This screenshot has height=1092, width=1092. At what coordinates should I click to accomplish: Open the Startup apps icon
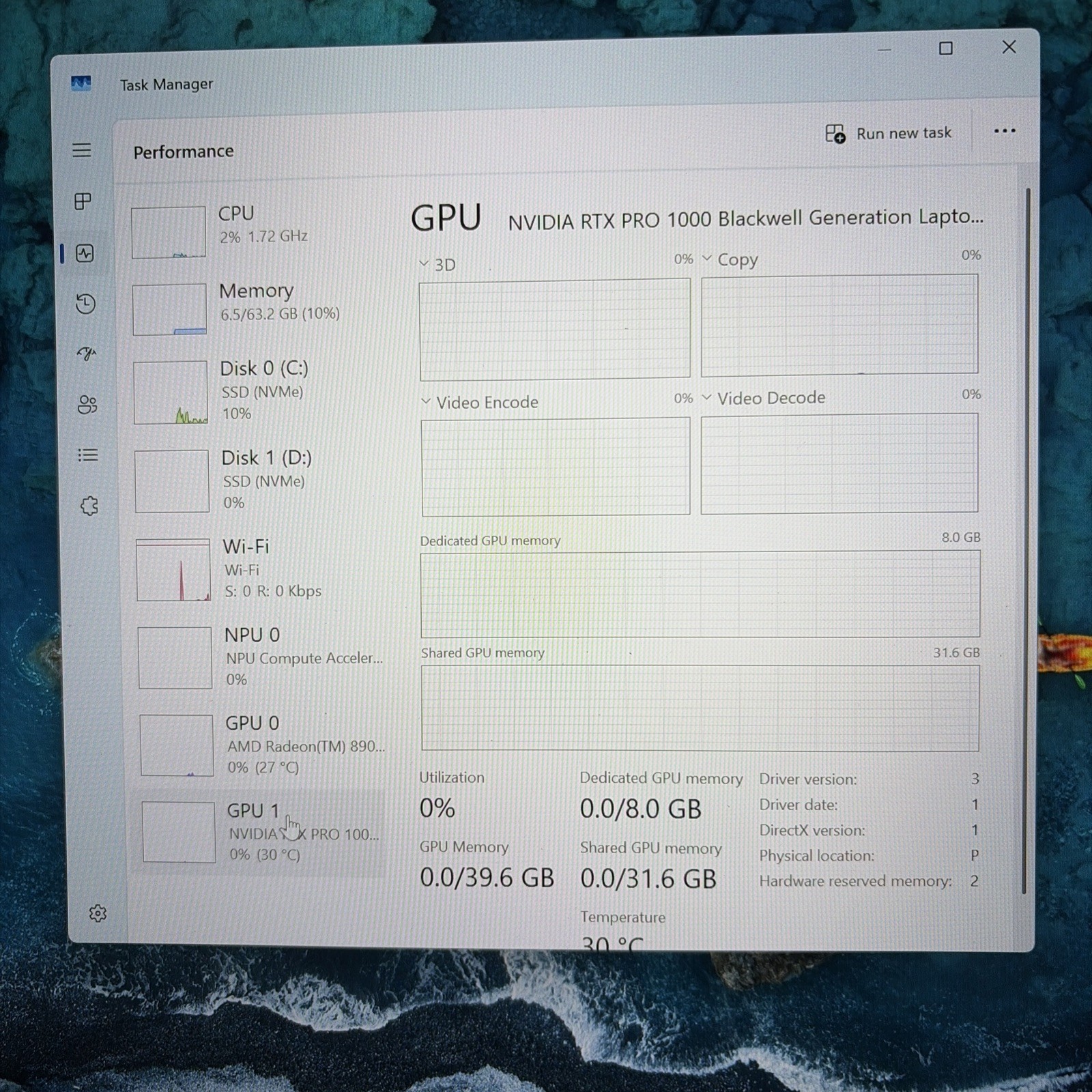click(87, 354)
